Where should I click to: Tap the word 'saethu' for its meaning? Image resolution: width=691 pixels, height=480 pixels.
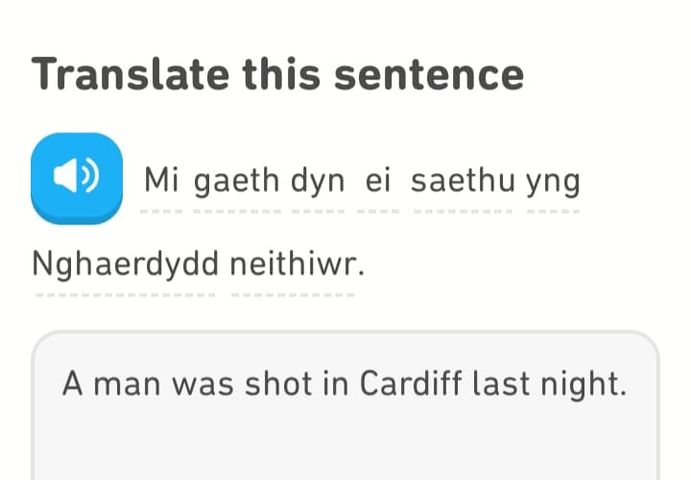(x=463, y=181)
